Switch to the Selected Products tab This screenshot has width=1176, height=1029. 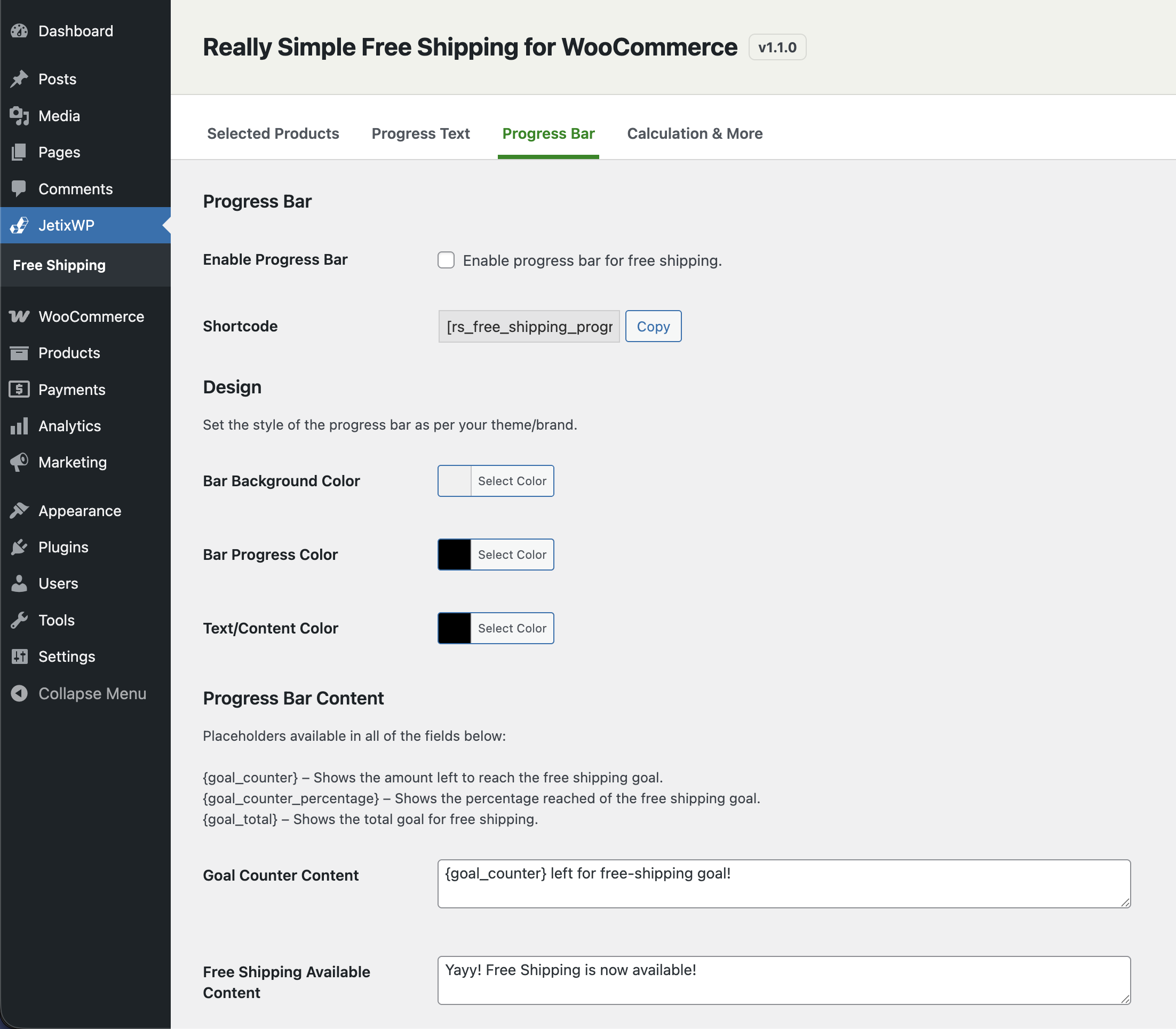click(273, 133)
